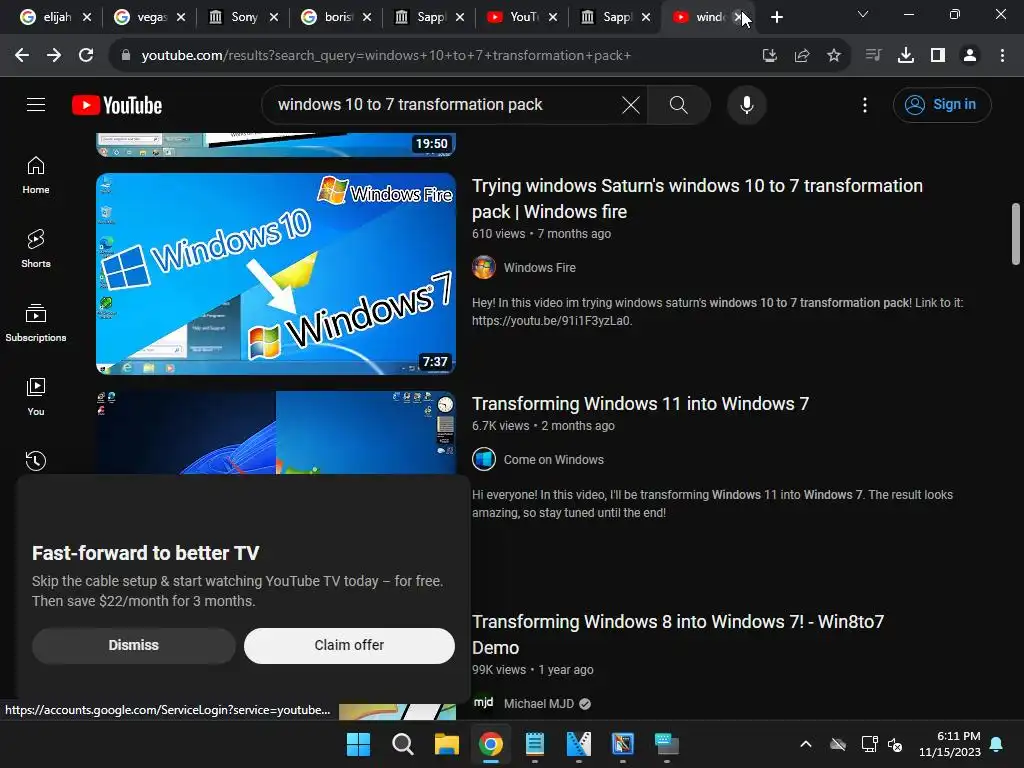Open the Chrome downloads icon

click(906, 56)
